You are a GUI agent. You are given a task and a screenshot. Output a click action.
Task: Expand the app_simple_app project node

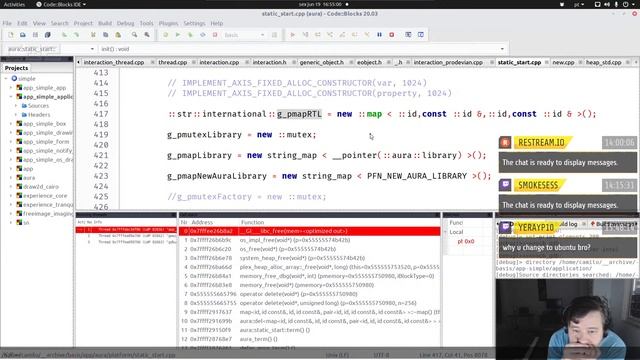[11, 88]
